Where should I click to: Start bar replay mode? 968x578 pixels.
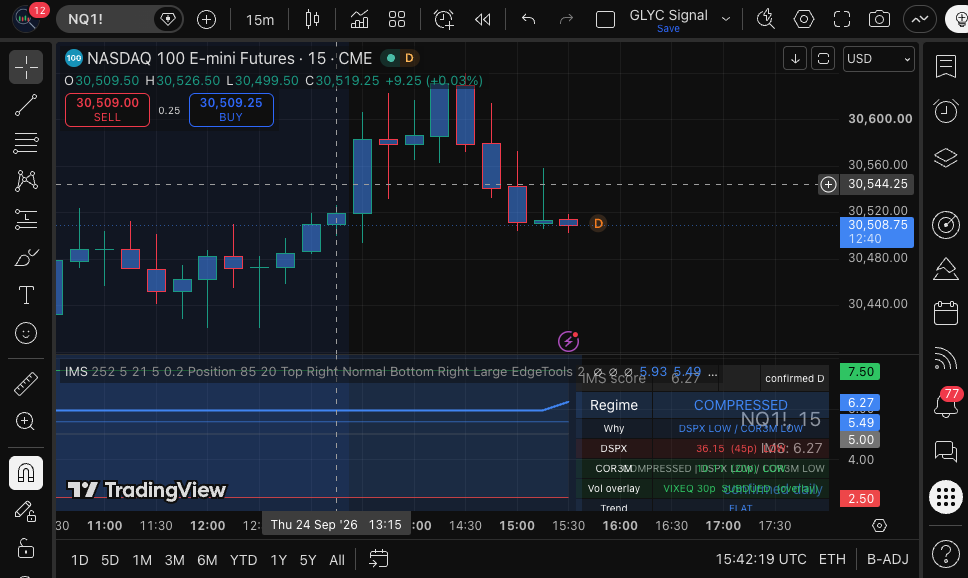click(483, 20)
